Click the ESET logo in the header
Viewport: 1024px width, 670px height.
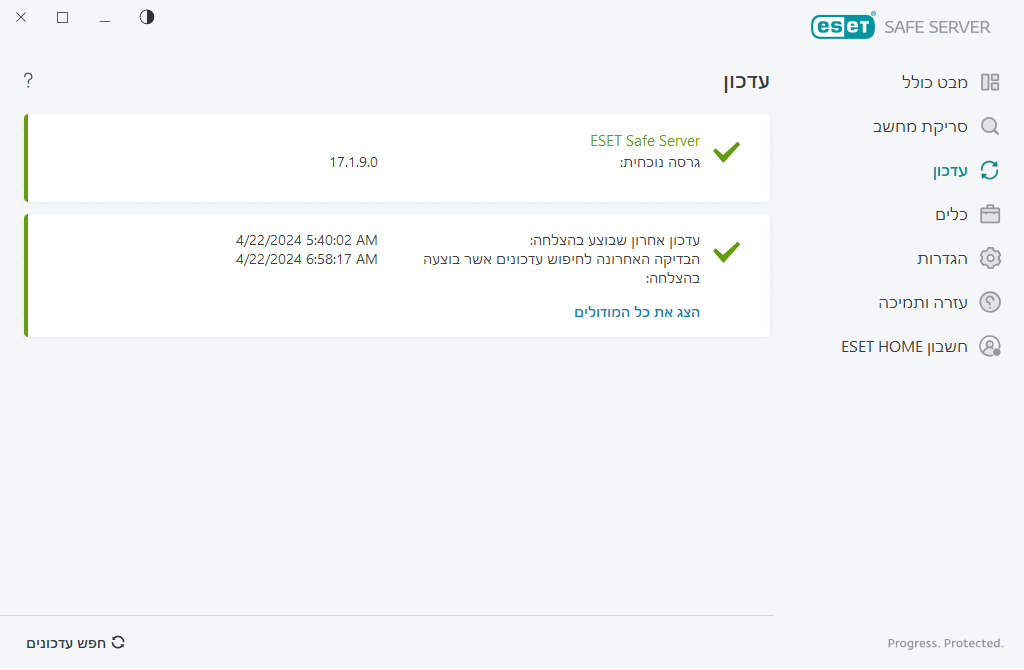pos(843,26)
